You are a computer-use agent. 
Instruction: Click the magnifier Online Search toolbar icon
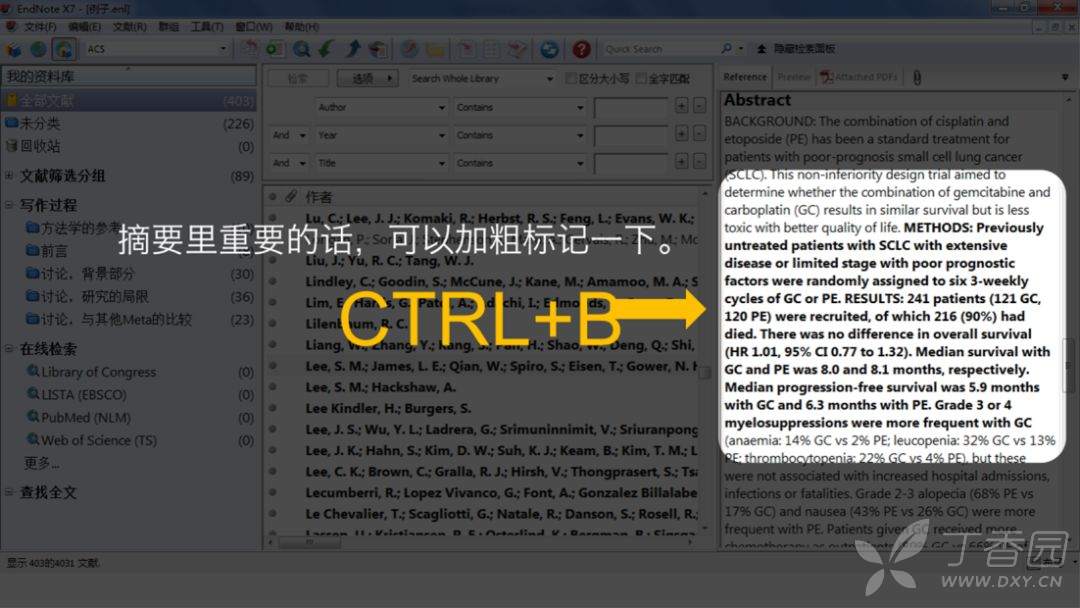point(301,49)
